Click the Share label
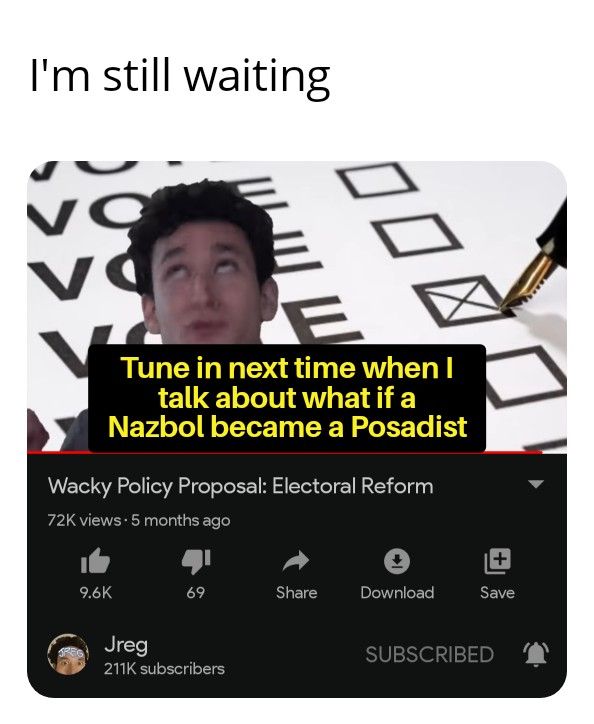 pyautogui.click(x=297, y=592)
